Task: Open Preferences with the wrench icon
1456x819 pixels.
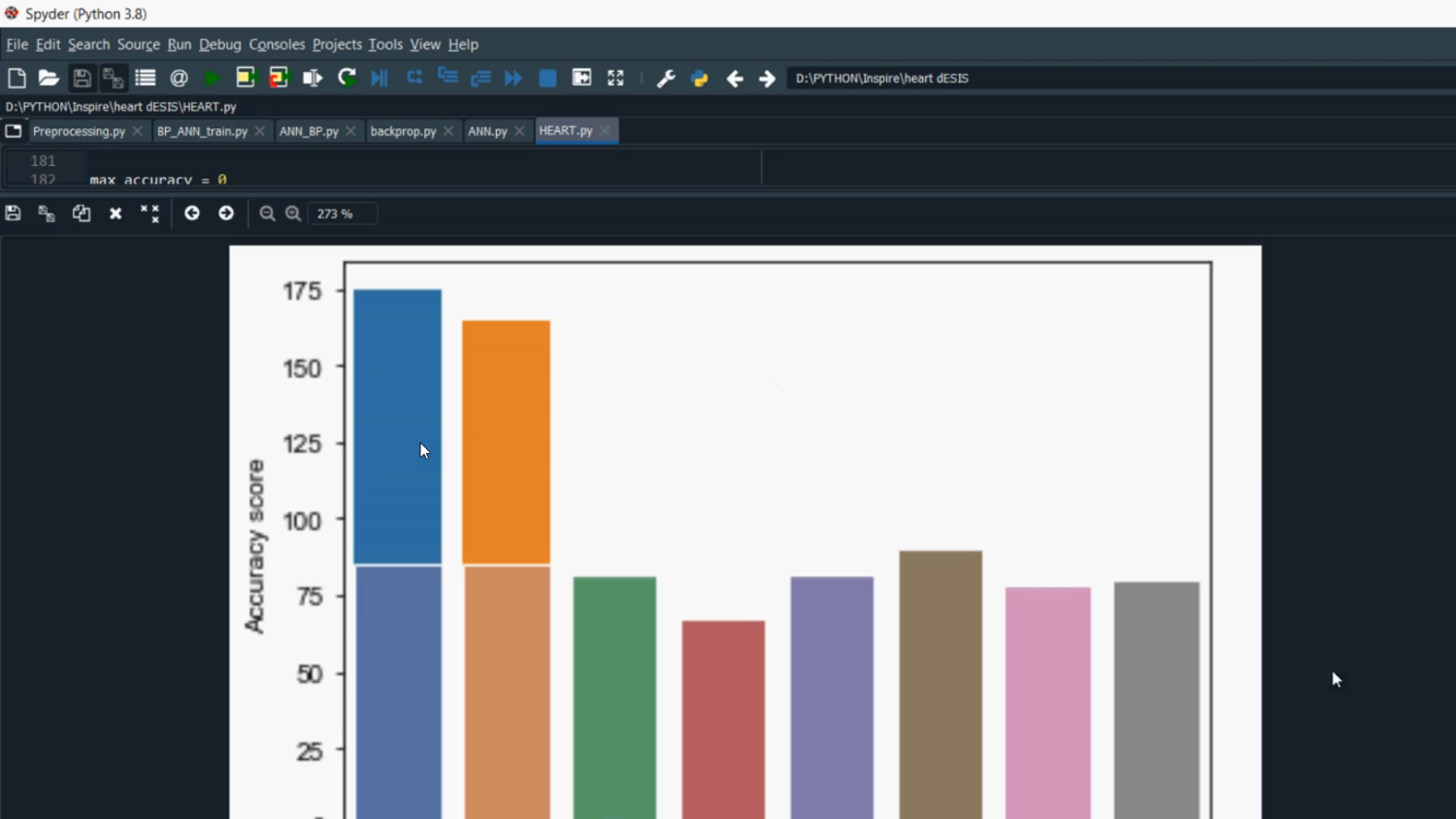Action: [x=666, y=79]
